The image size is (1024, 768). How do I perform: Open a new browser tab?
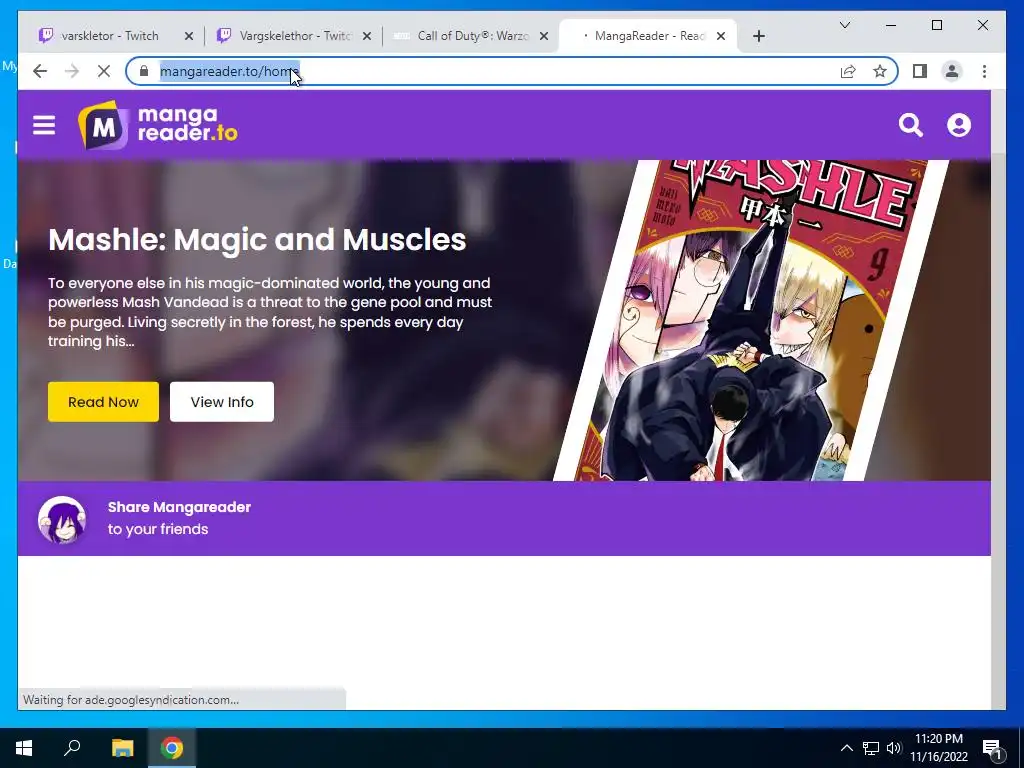758,37
